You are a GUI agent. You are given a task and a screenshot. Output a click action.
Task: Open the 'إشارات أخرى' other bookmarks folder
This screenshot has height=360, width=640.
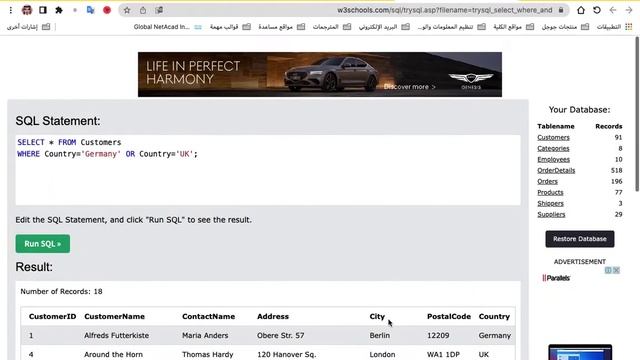click(x=28, y=27)
